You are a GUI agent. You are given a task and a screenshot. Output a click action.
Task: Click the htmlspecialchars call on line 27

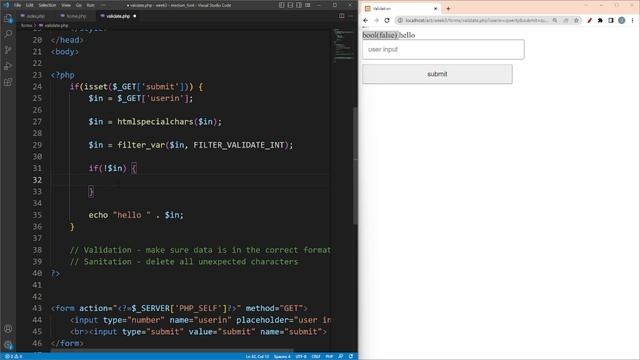point(155,122)
